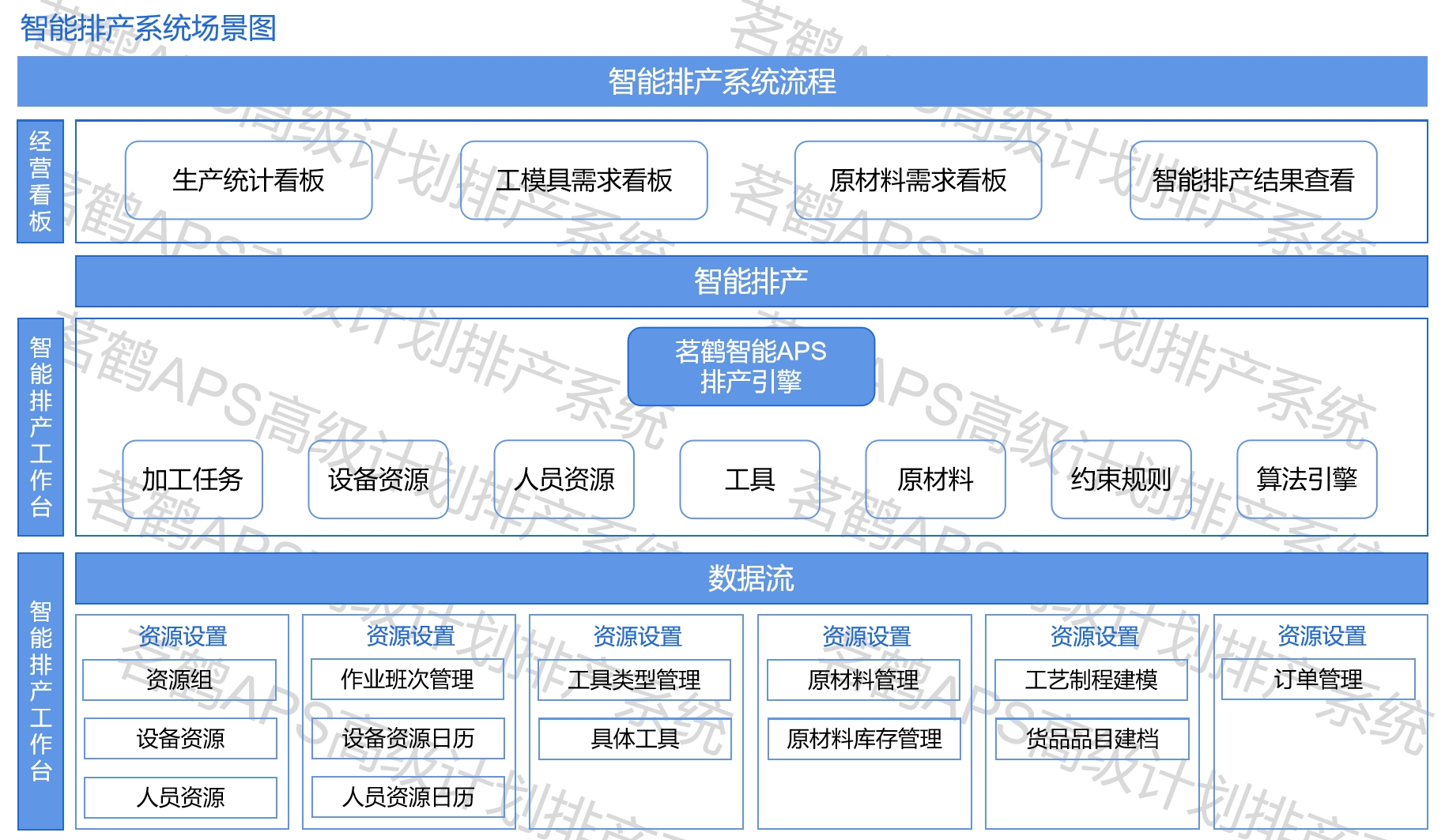1445x840 pixels.
Task: Open the 约束规则 box
Action: click(1121, 480)
